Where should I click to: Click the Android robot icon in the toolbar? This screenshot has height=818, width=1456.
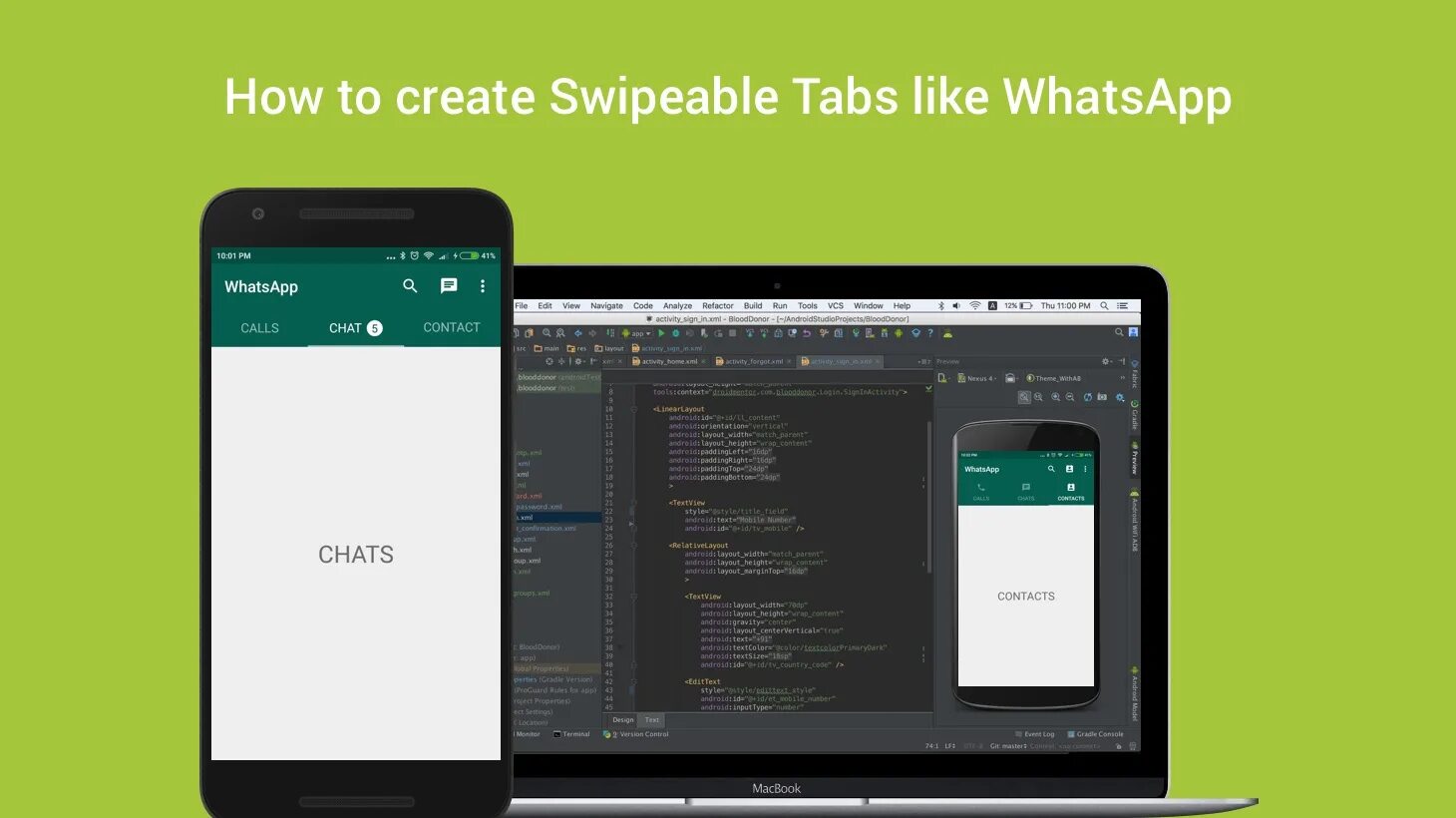899,333
